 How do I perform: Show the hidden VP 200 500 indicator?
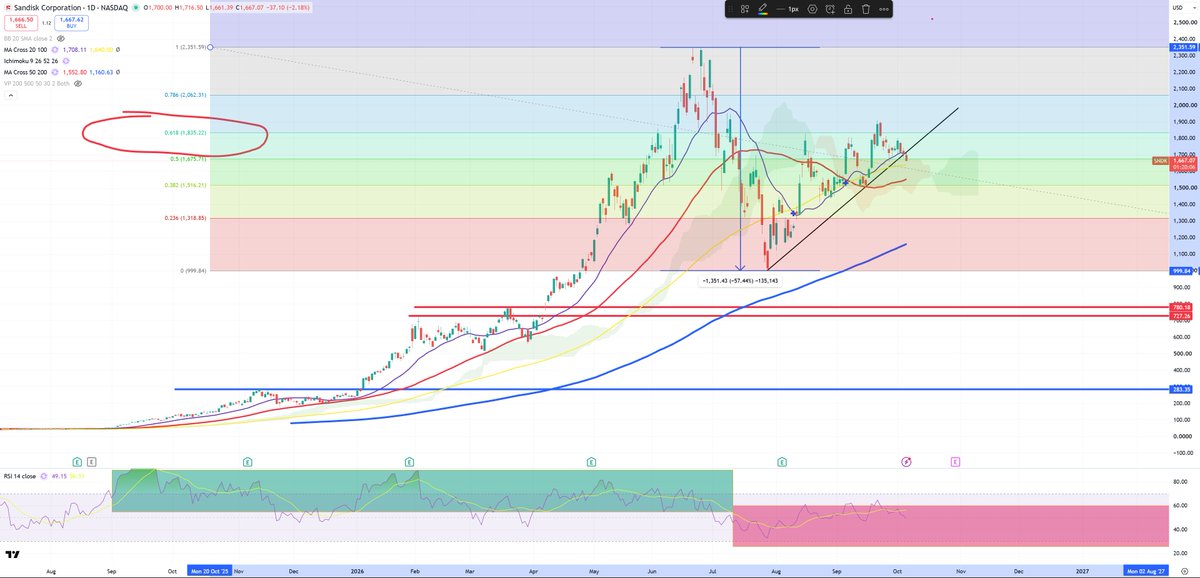pyautogui.click(x=78, y=83)
